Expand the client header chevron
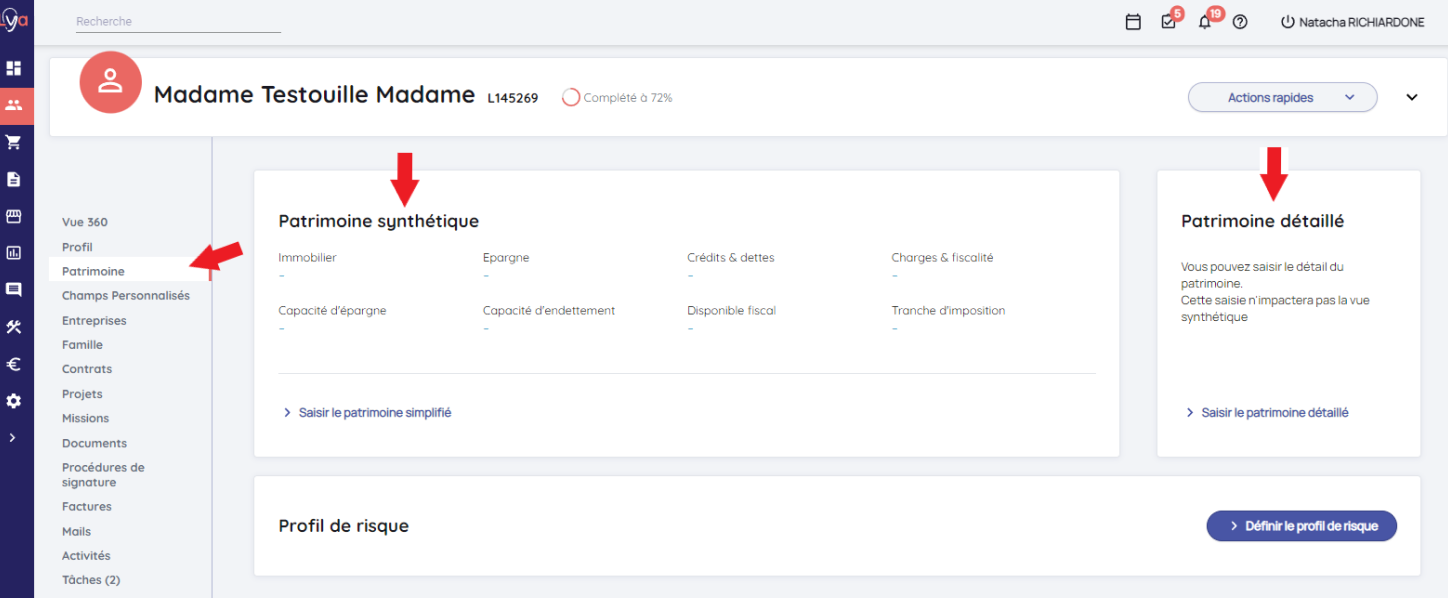This screenshot has height=598, width=1448. (1412, 98)
